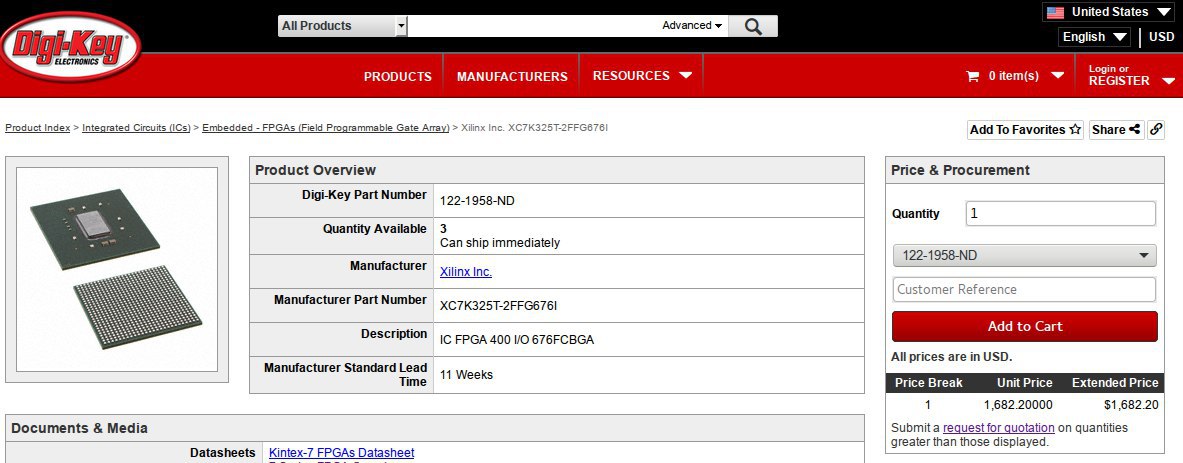Expand Advanced search options
The image size is (1183, 463).
point(692,26)
